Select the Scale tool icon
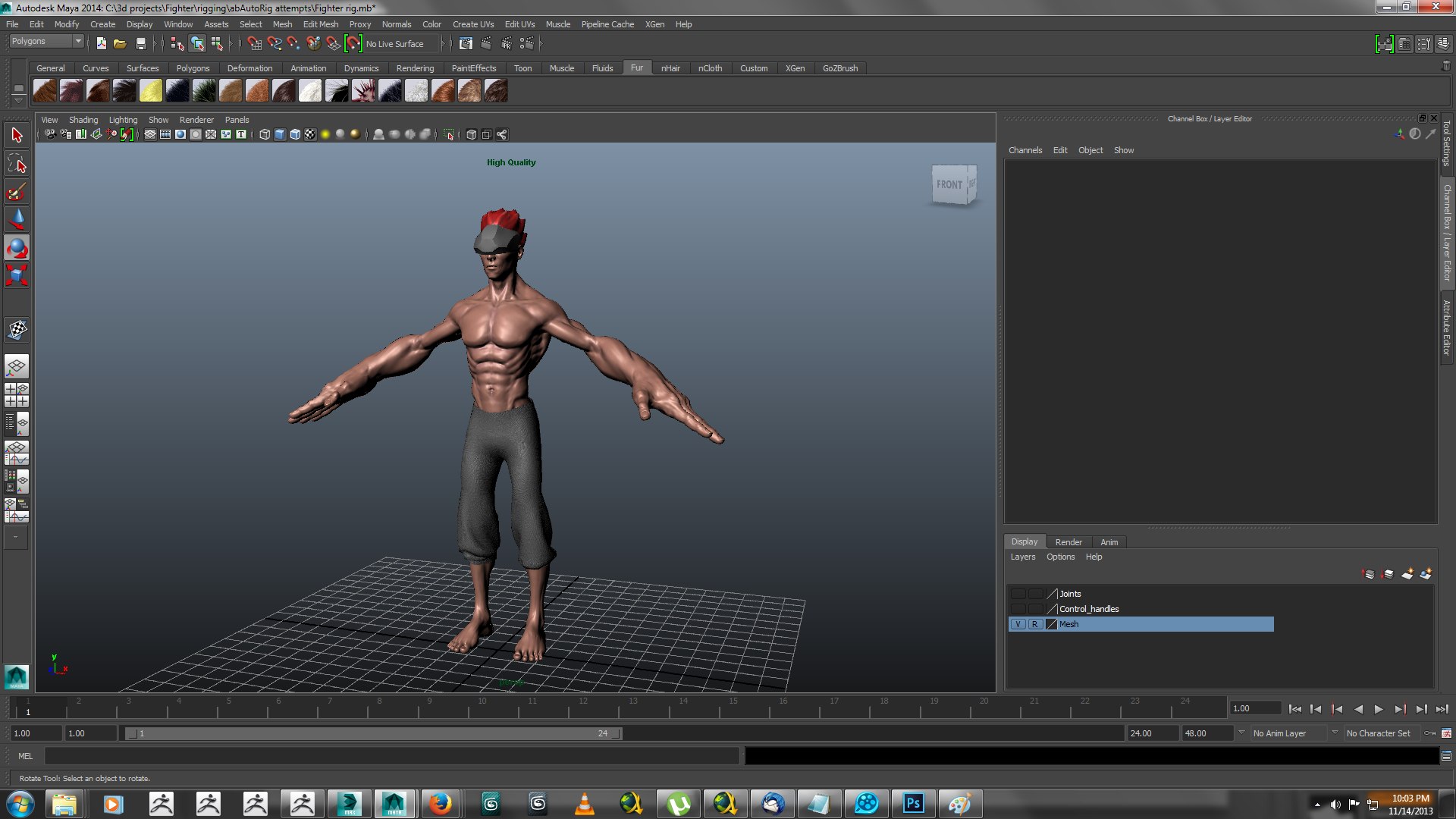 coord(17,275)
